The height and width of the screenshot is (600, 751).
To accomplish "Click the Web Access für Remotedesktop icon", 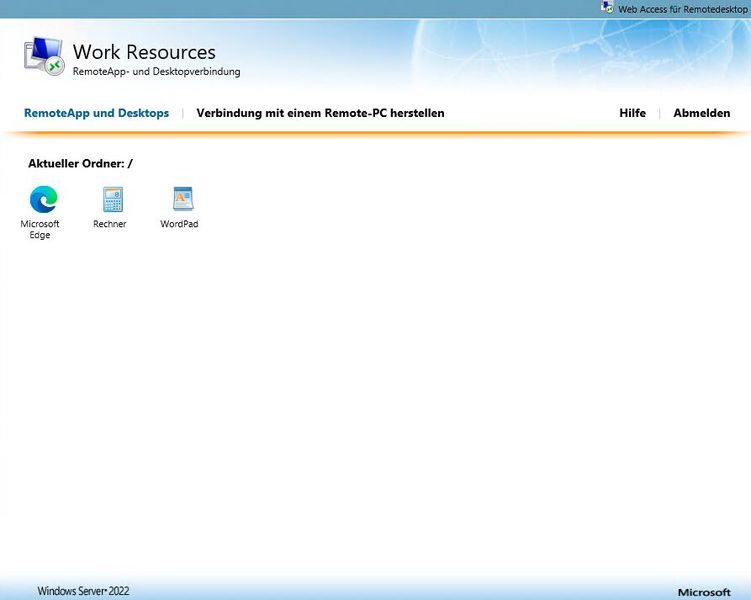I will [607, 7].
